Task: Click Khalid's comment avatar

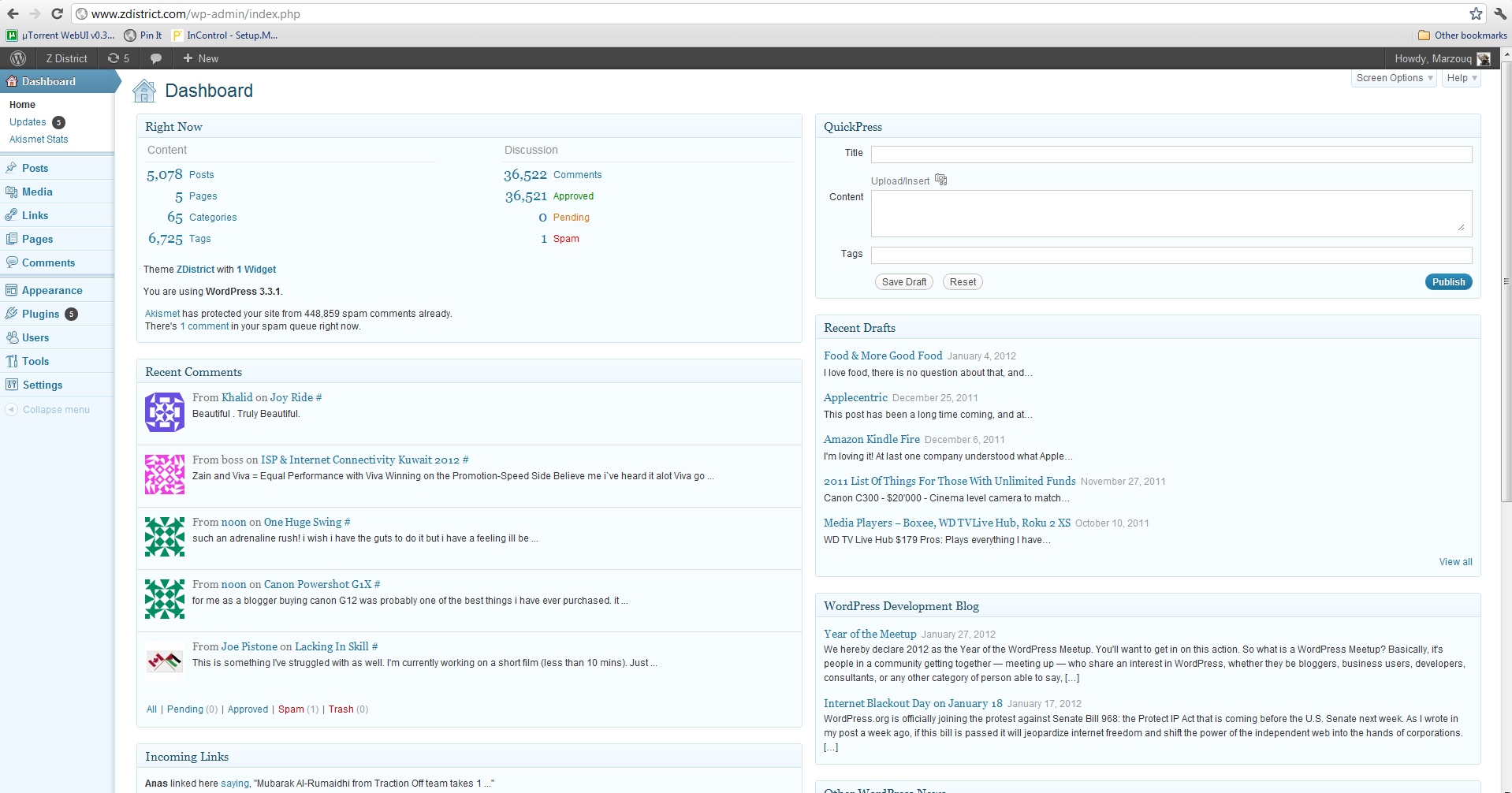Action: (164, 412)
